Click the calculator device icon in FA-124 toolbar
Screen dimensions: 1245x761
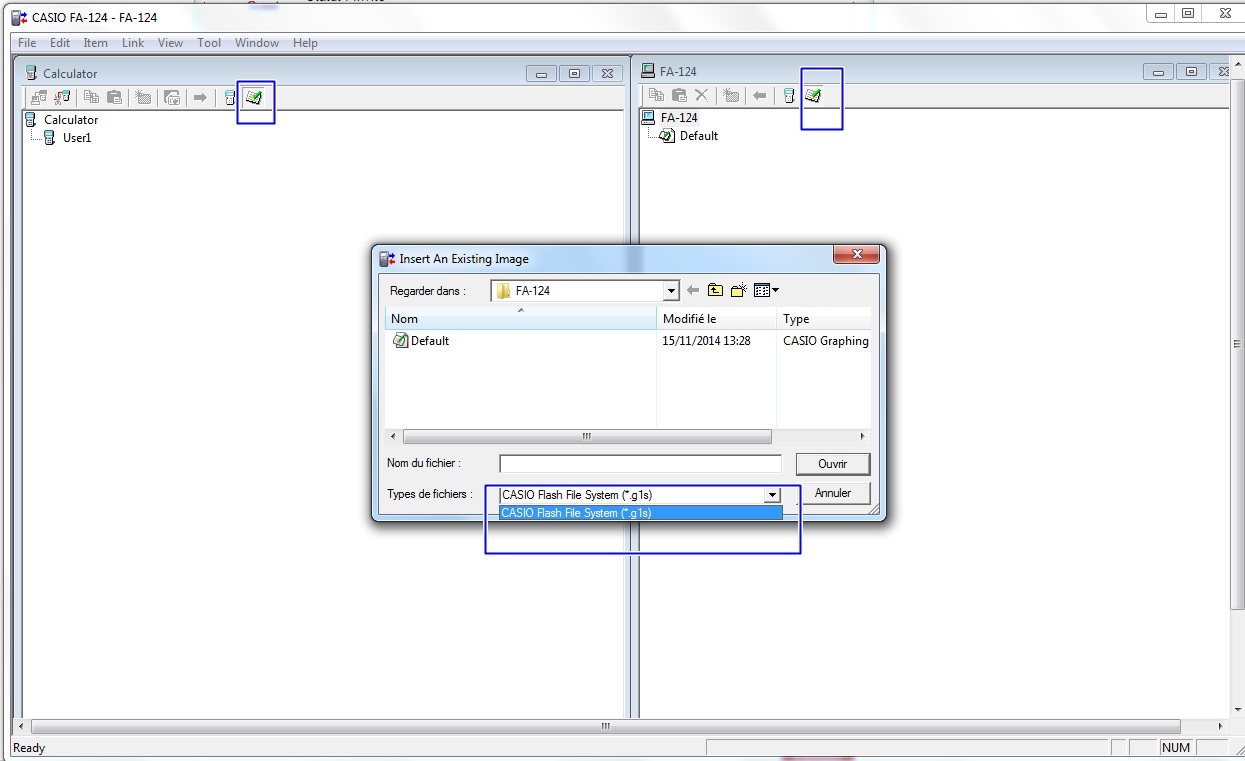789,95
